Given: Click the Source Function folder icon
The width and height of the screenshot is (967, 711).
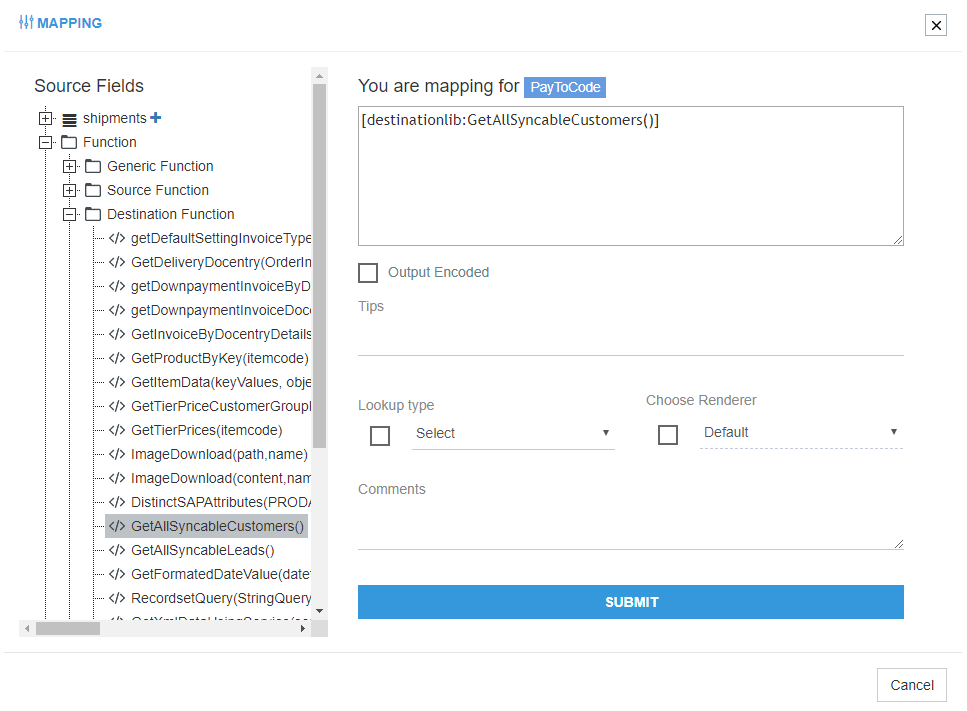Looking at the screenshot, I should pos(93,190).
